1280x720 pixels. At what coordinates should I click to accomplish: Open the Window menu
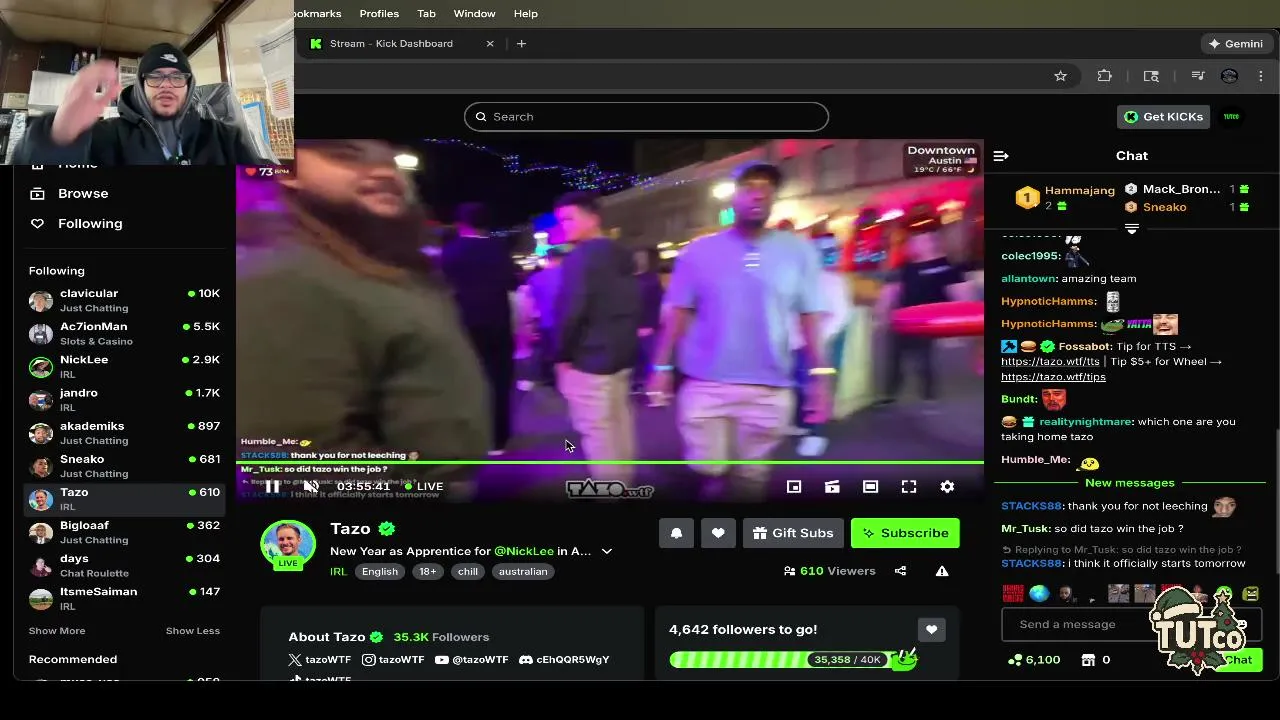point(474,13)
